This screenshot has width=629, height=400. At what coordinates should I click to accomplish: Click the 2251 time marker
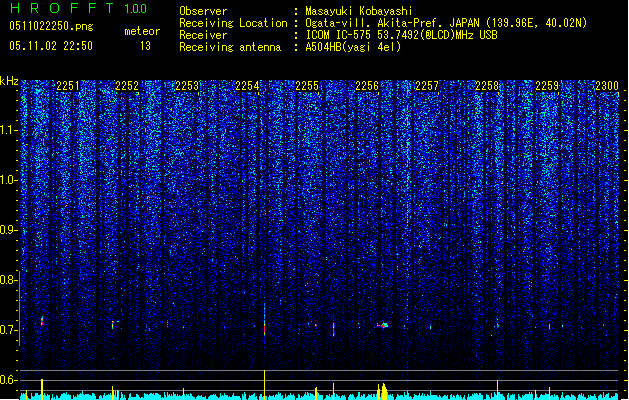(x=68, y=86)
